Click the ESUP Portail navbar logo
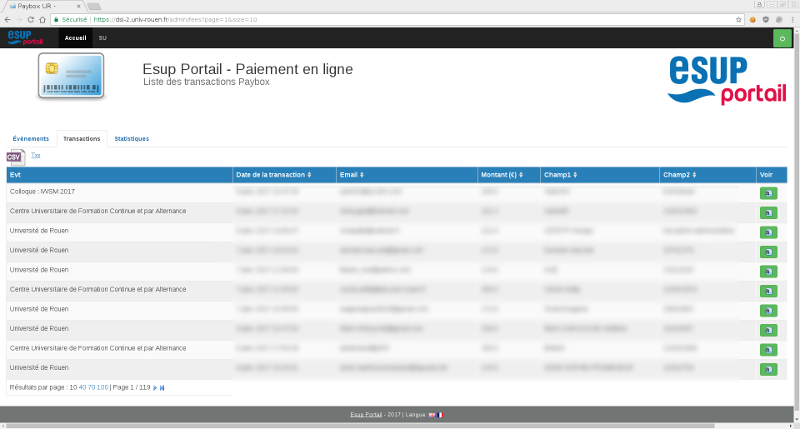 click(26, 38)
